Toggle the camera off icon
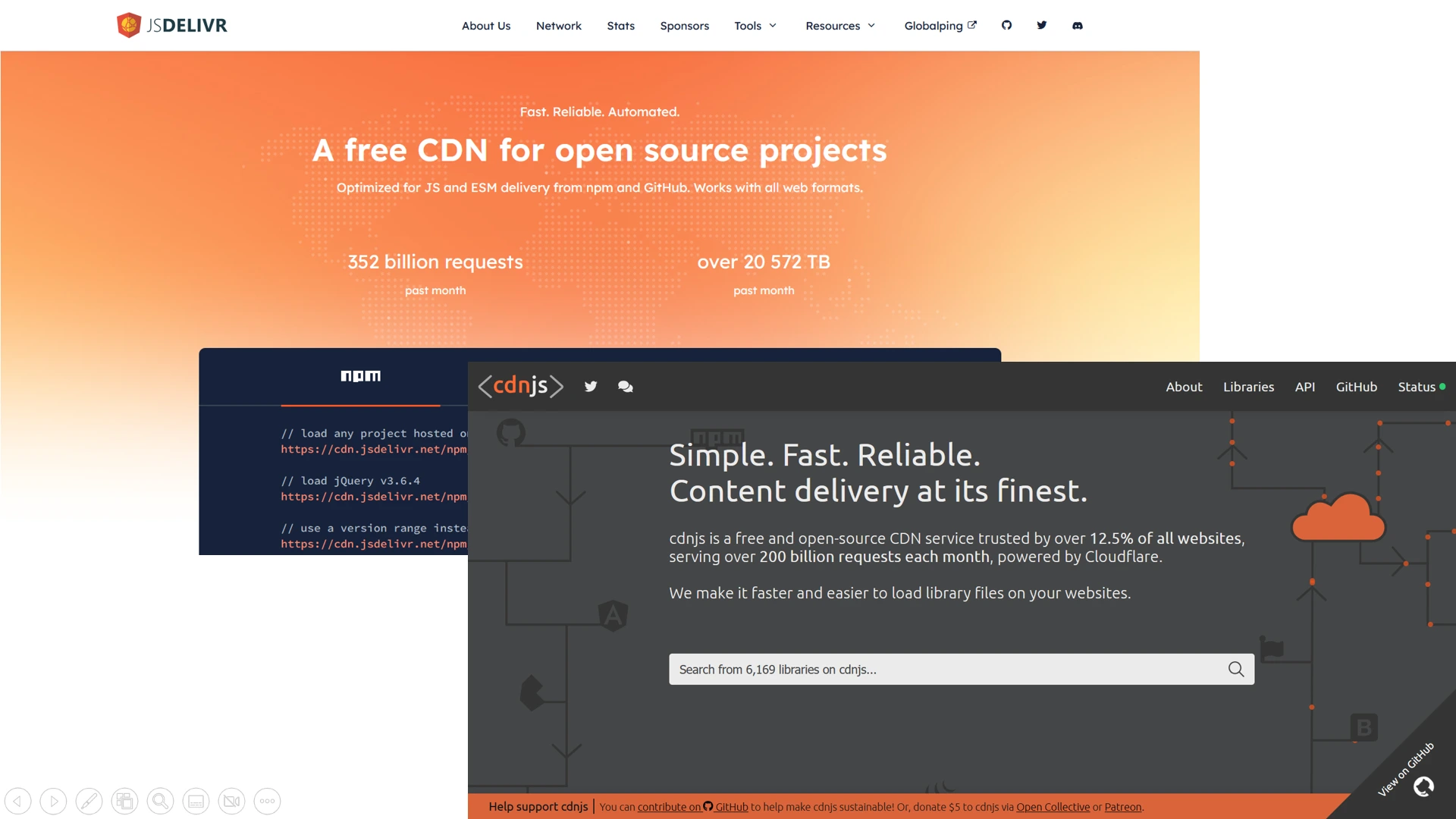The width and height of the screenshot is (1456, 819). click(x=231, y=801)
